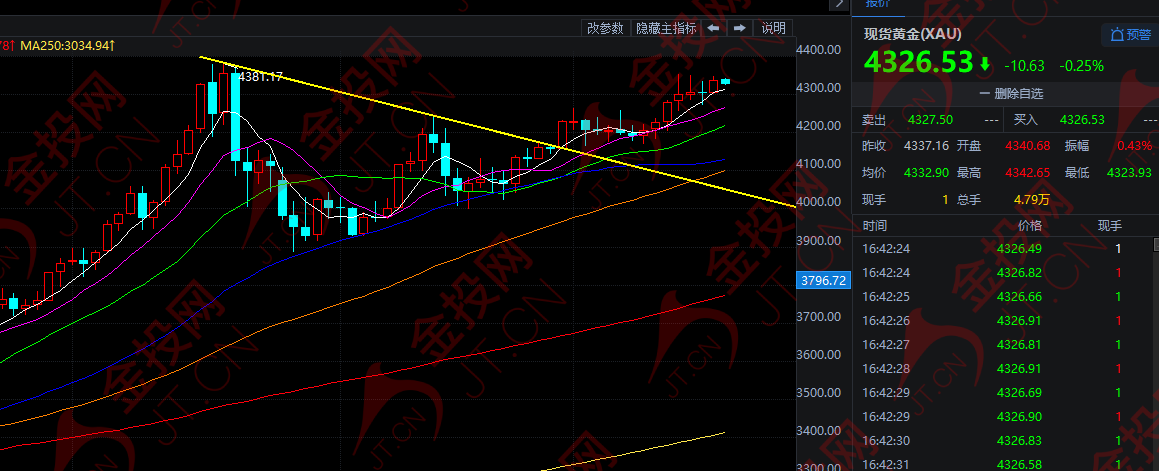Open the 说明 indicator description

(x=773, y=28)
